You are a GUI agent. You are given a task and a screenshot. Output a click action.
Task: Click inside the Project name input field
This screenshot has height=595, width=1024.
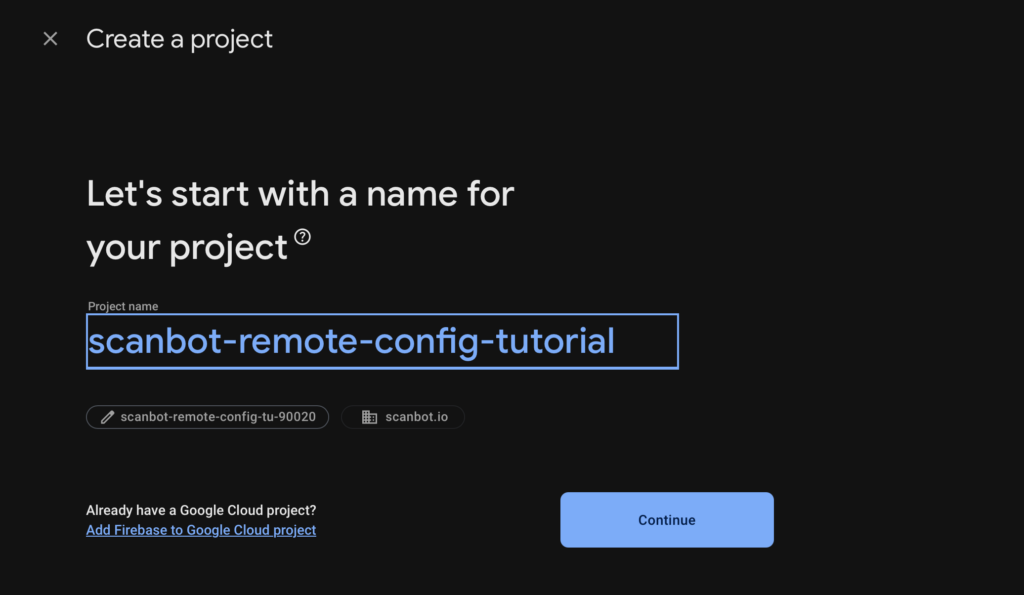(x=382, y=341)
